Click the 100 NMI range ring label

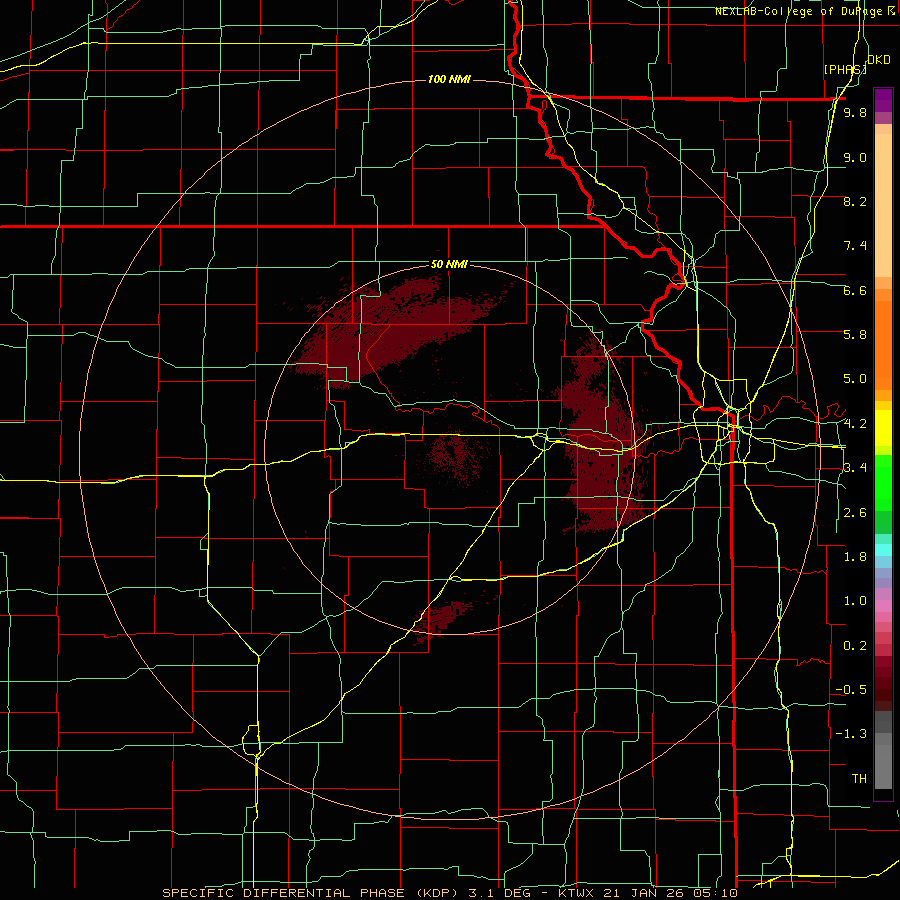(449, 79)
